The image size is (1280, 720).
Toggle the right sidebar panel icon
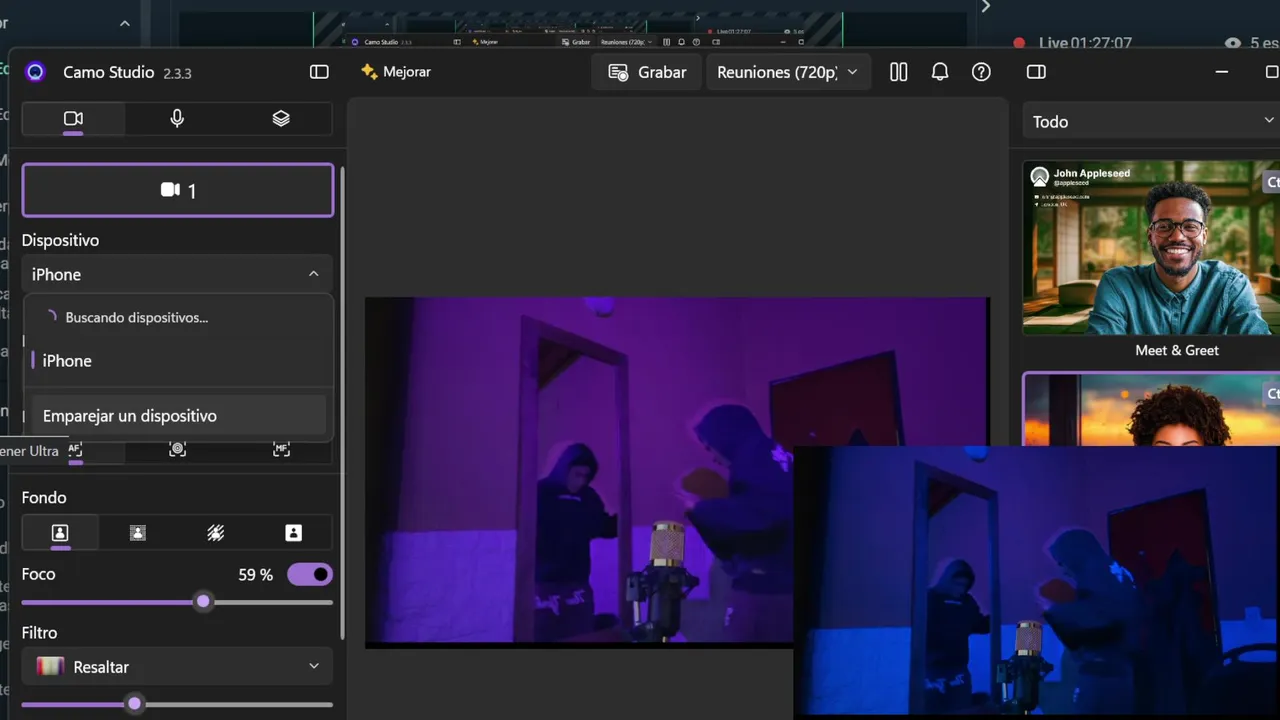click(x=1036, y=72)
